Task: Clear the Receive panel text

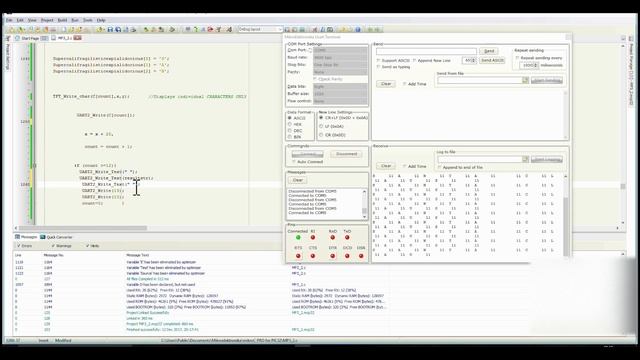Action: tap(386, 166)
